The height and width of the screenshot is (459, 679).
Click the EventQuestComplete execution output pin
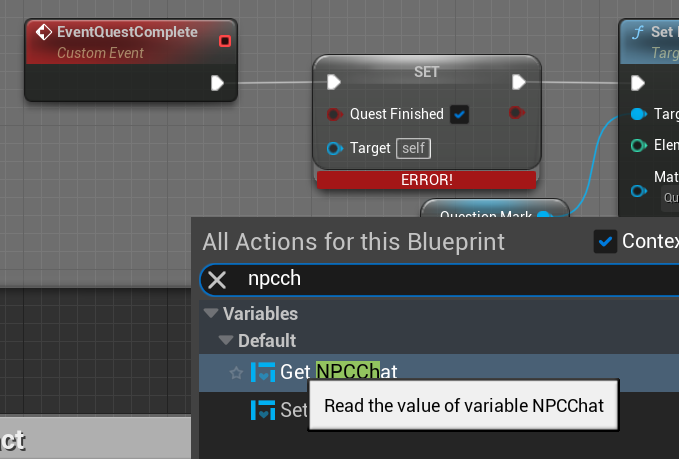217,83
